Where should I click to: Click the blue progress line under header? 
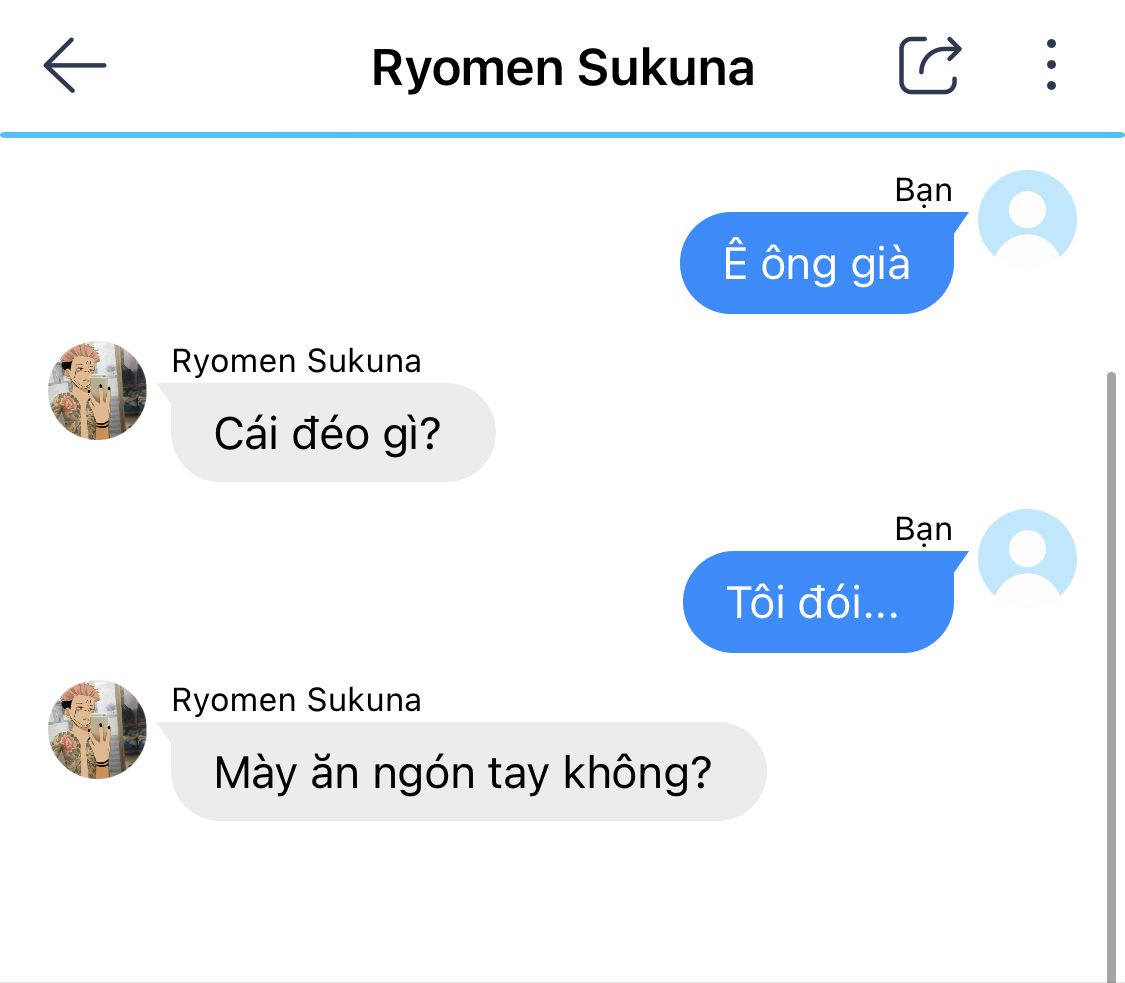coord(562,135)
